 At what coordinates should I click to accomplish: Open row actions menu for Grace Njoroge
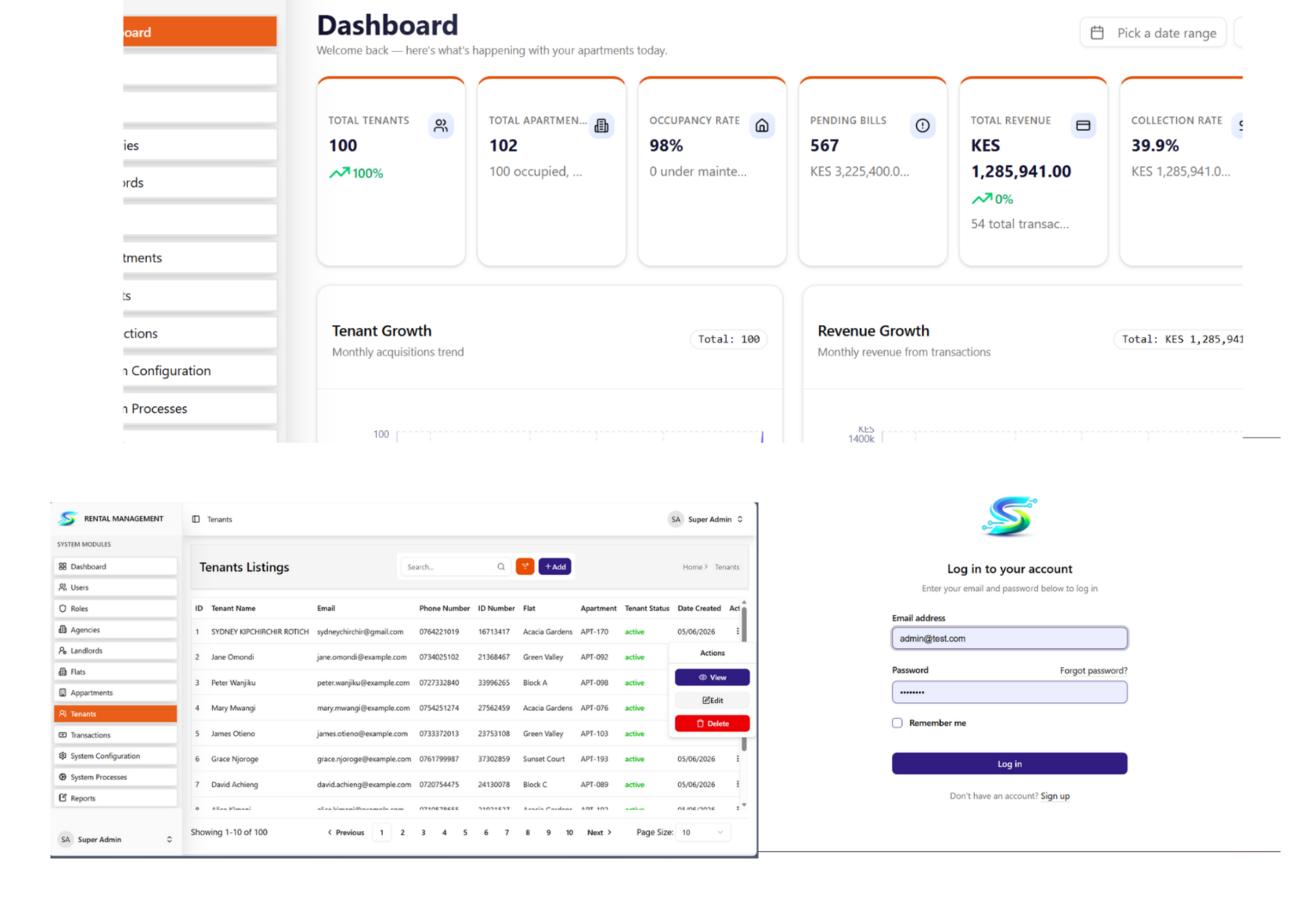coord(738,759)
